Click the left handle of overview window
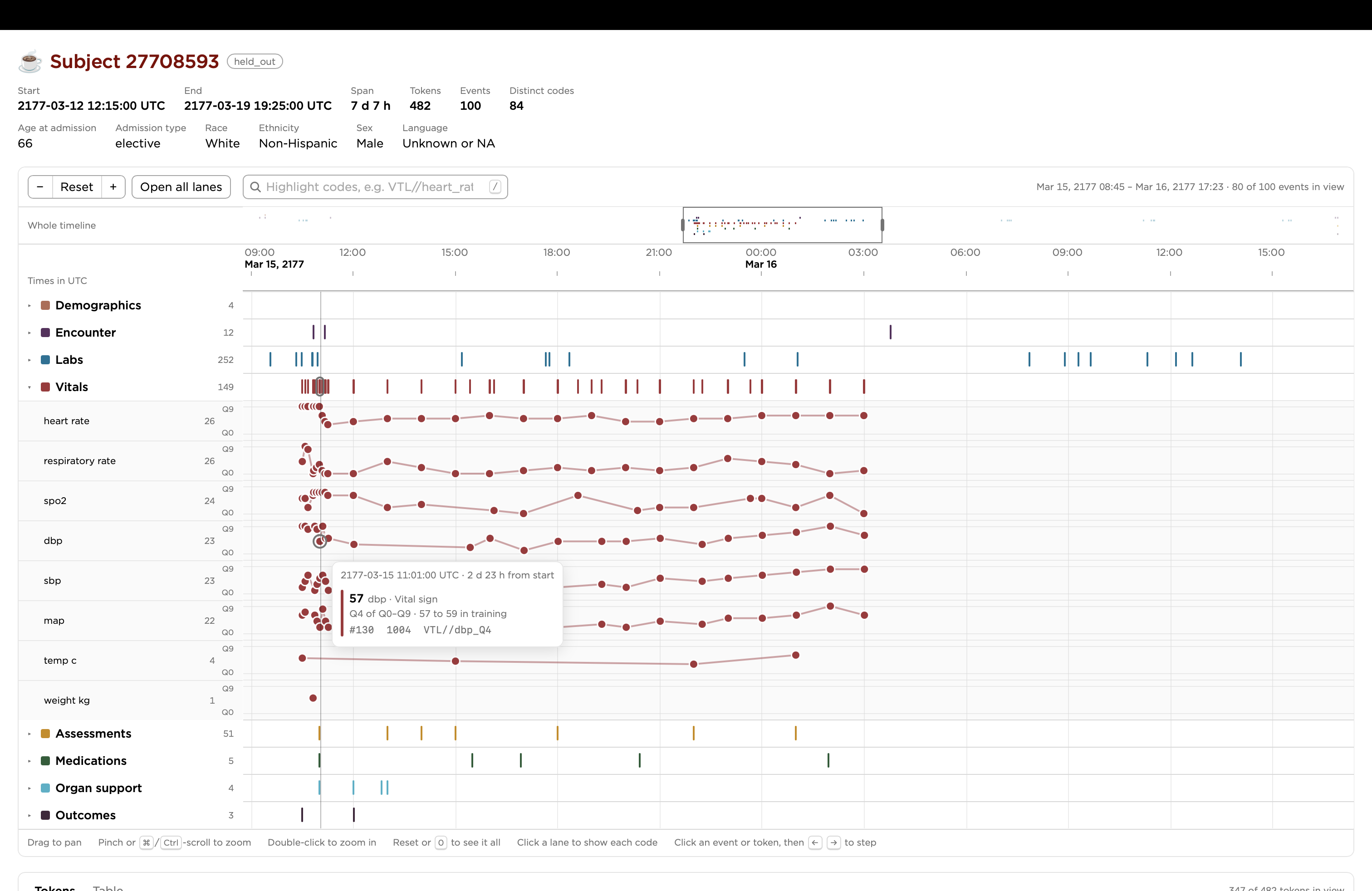 click(x=683, y=225)
